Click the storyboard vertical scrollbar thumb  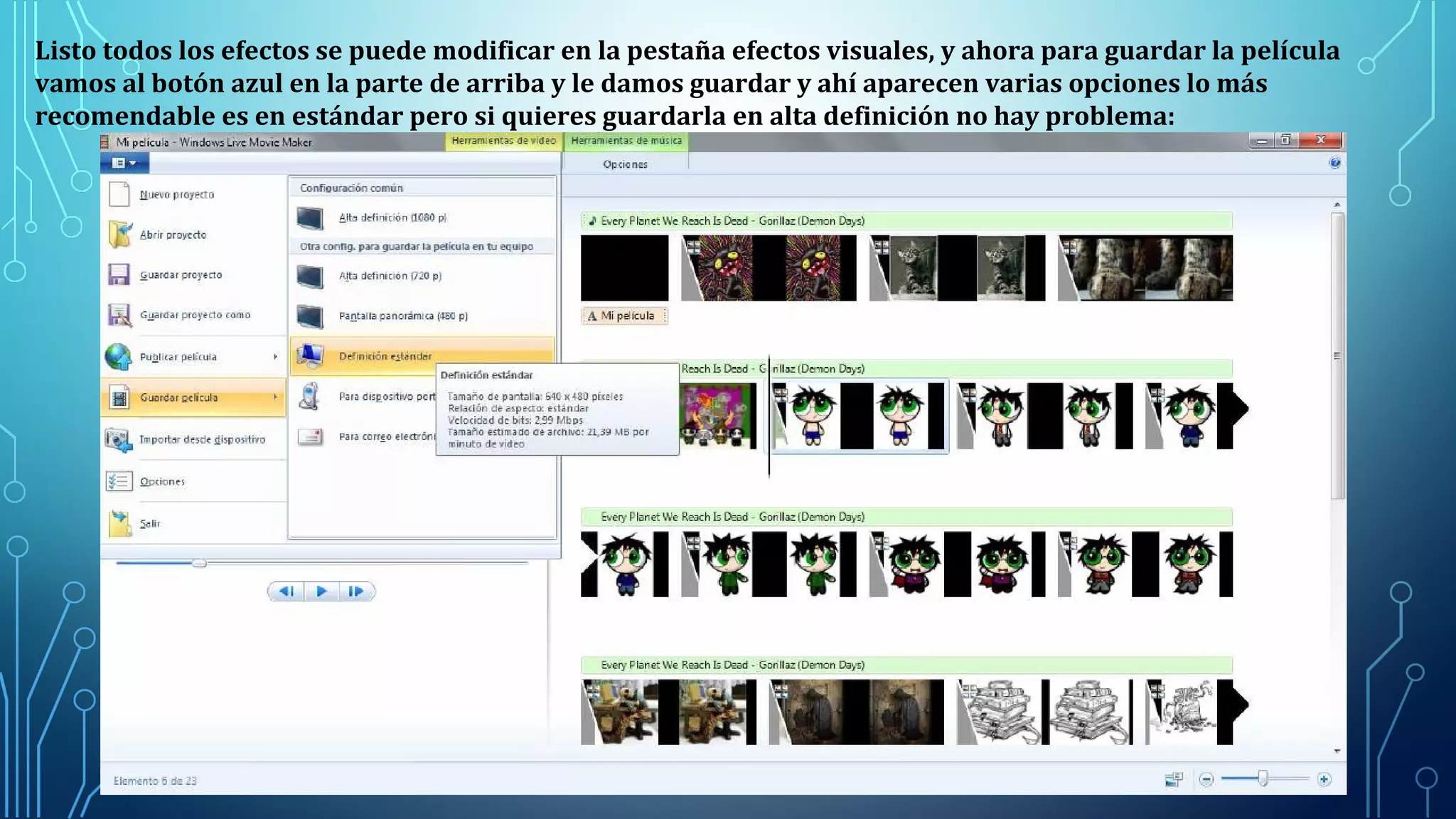click(1337, 355)
